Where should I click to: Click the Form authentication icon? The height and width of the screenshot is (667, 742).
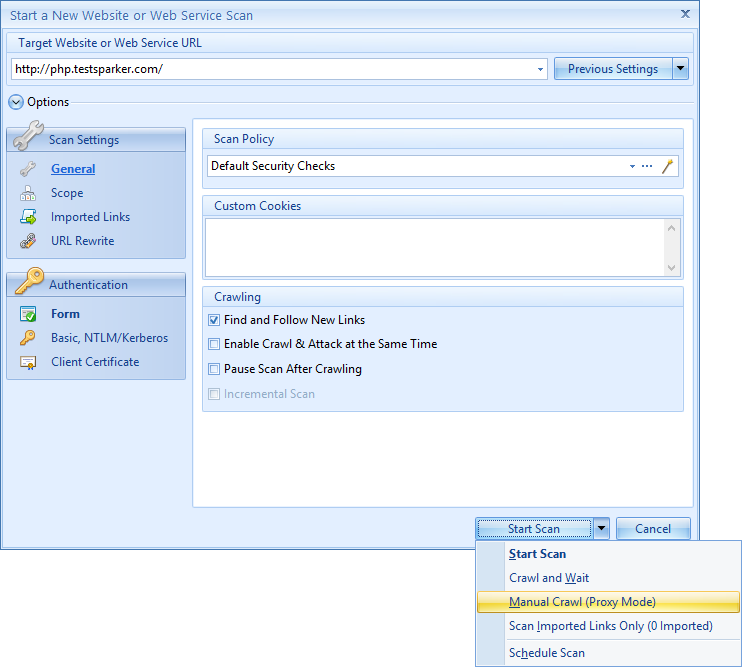pos(28,314)
